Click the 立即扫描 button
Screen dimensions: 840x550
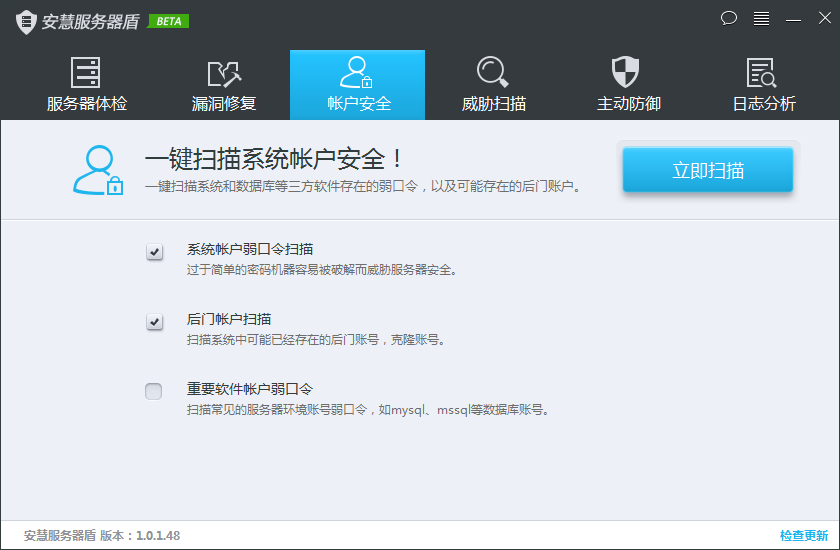pyautogui.click(x=708, y=170)
